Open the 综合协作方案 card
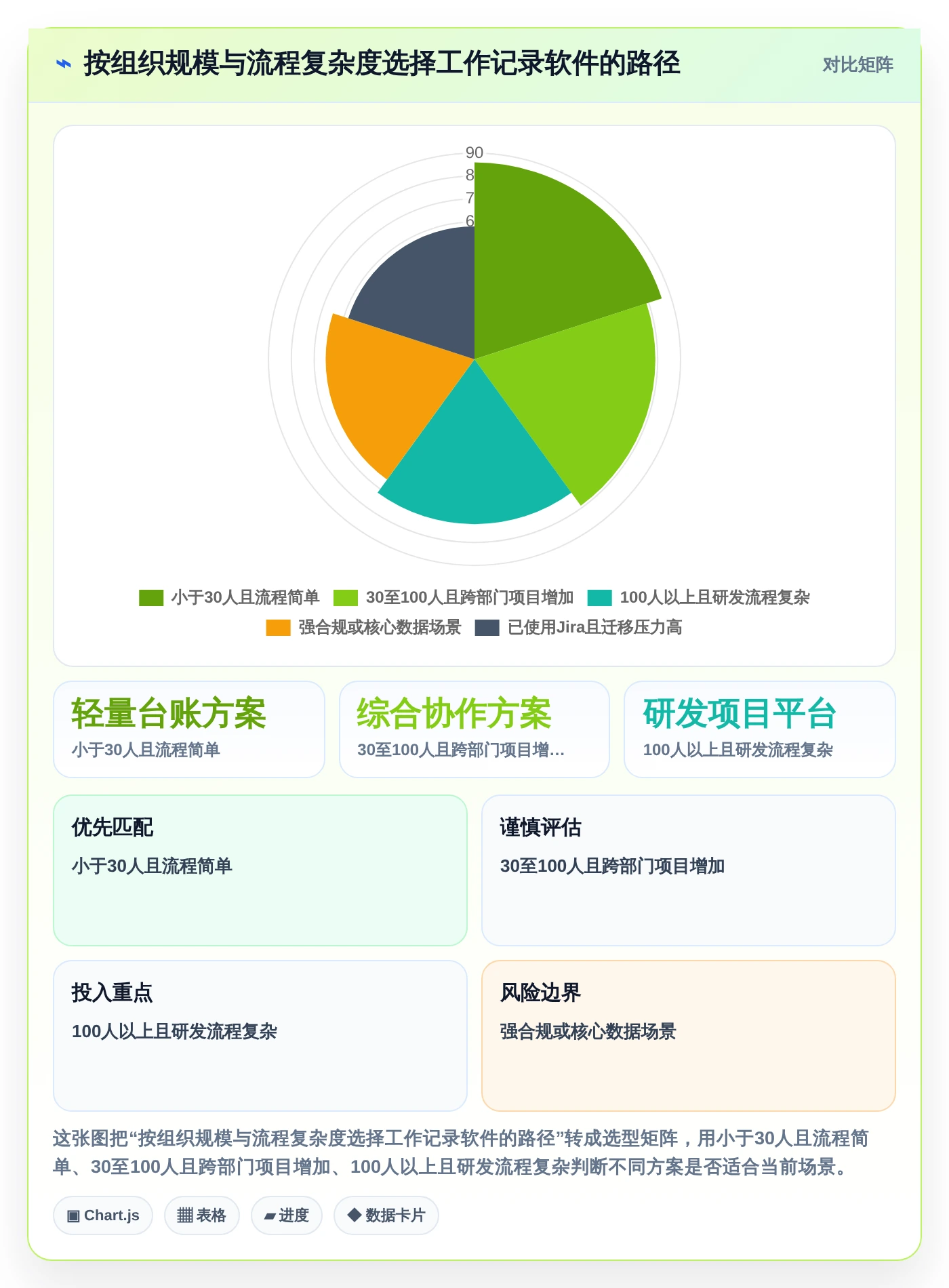 pyautogui.click(x=474, y=729)
